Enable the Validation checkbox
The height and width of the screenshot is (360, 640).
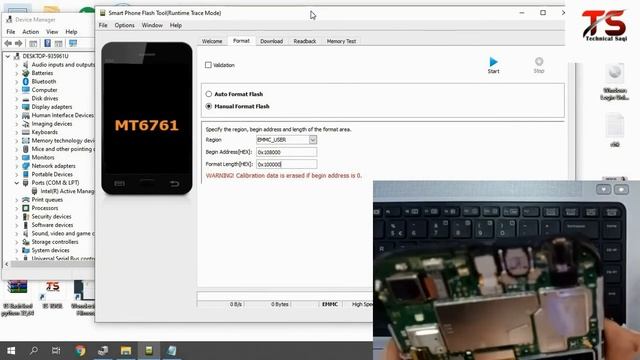click(208, 65)
